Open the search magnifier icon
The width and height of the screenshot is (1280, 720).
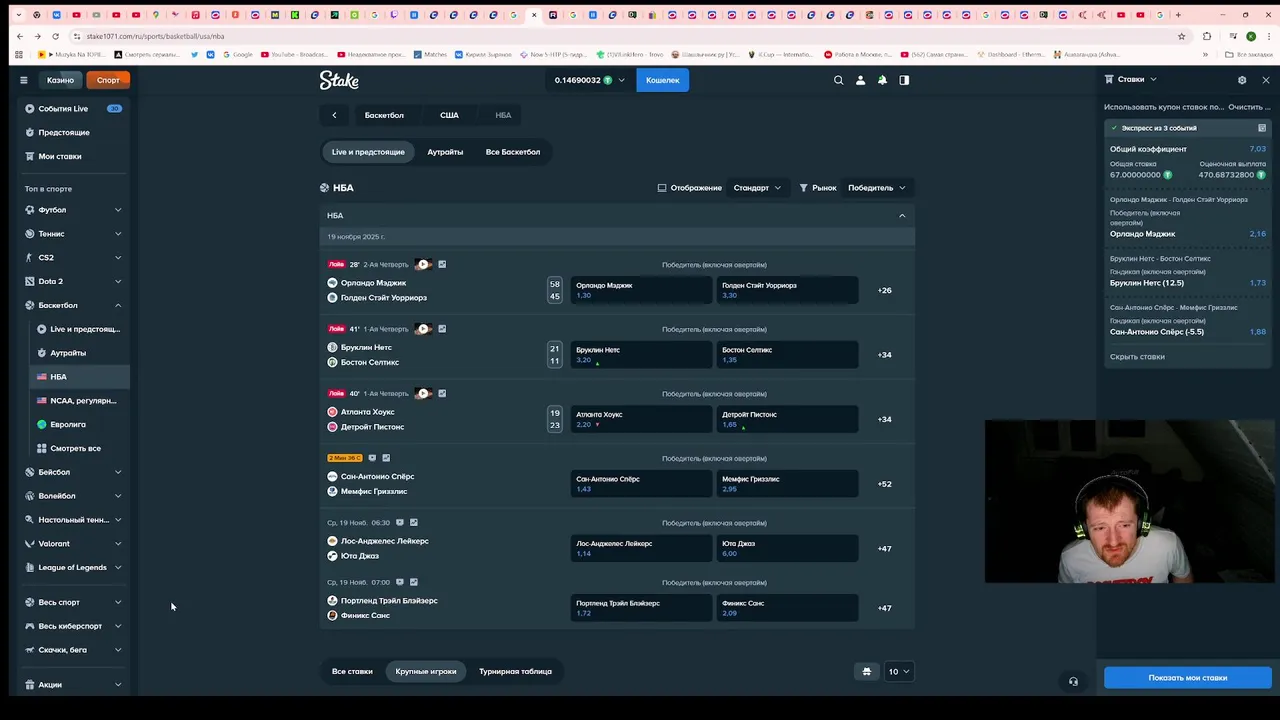pyautogui.click(x=838, y=80)
